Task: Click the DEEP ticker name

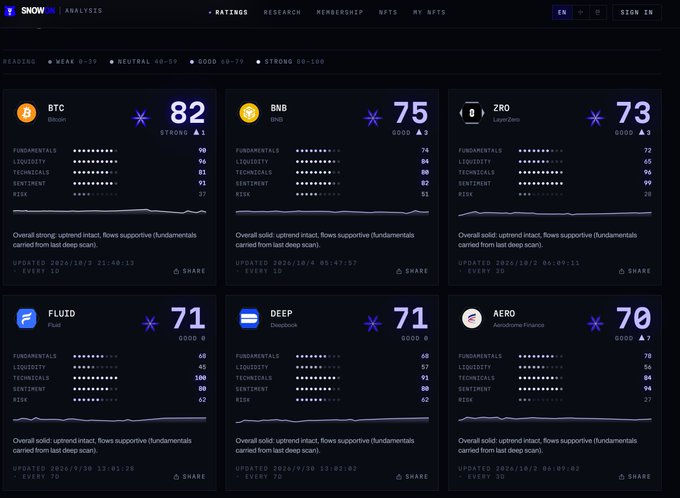Action: [x=281, y=314]
